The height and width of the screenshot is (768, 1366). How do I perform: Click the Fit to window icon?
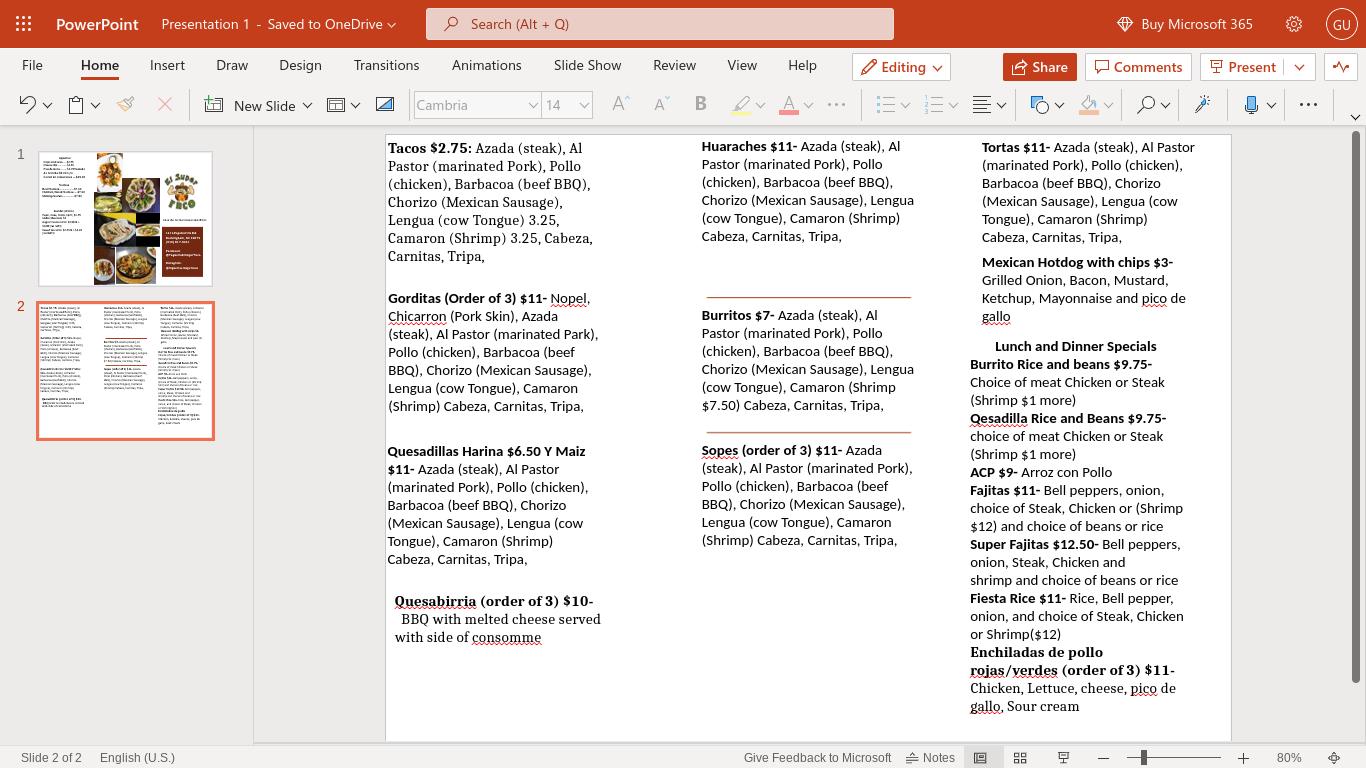point(1334,758)
